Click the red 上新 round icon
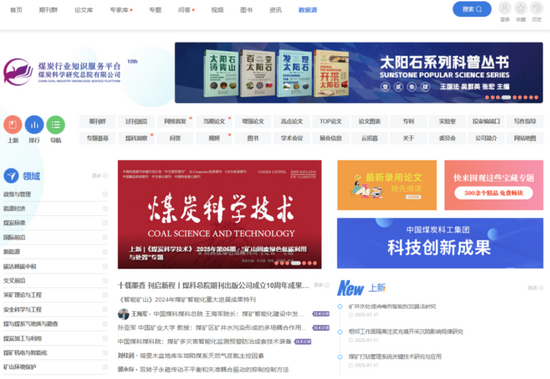The height and width of the screenshot is (379, 550). point(13,125)
